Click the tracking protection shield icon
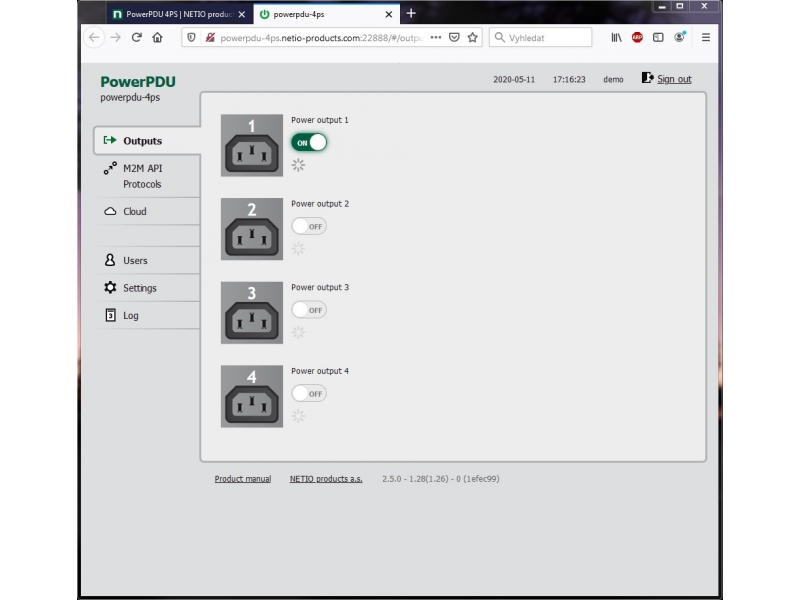Viewport: 800px width, 600px height. [x=191, y=37]
